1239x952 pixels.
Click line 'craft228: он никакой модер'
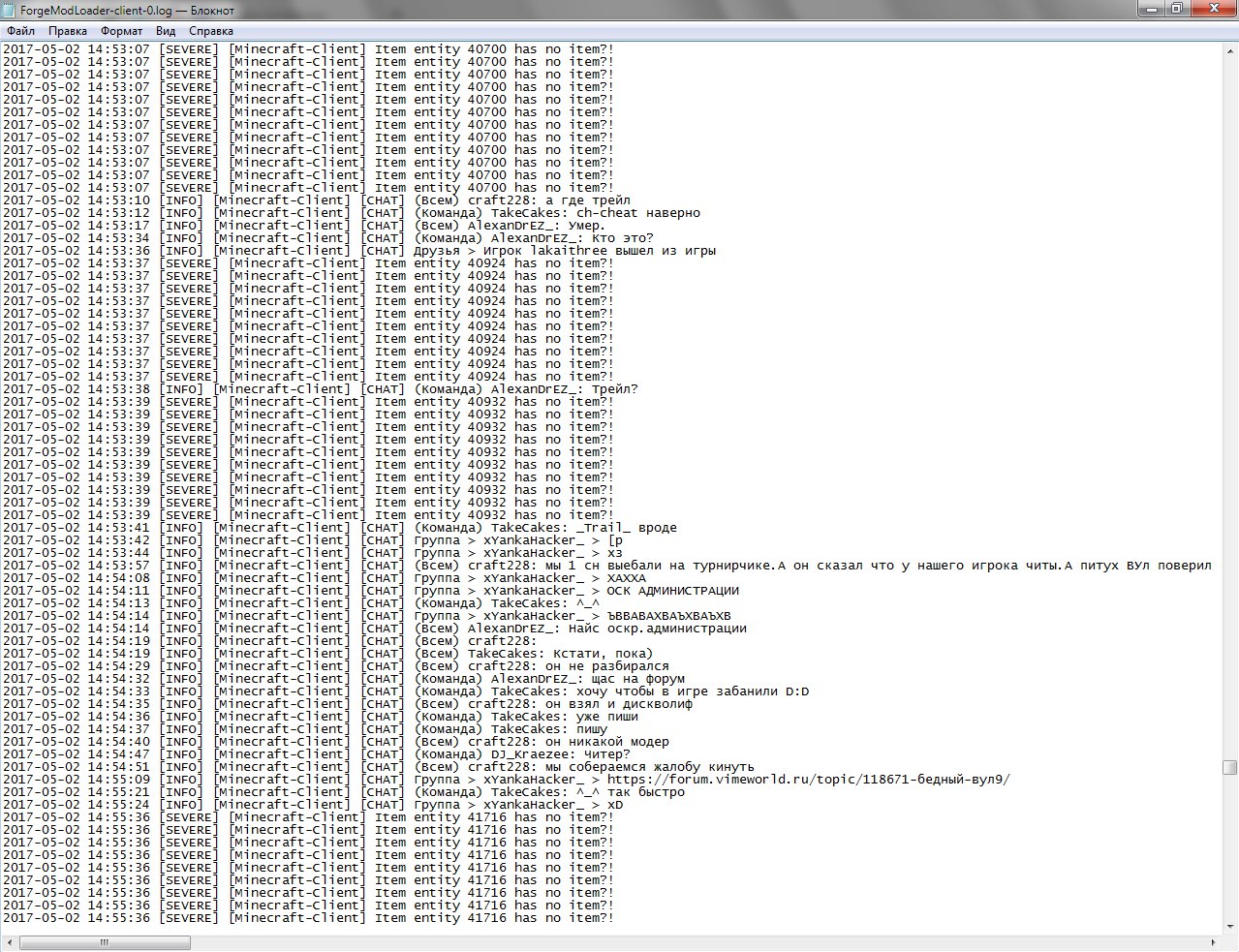click(335, 742)
